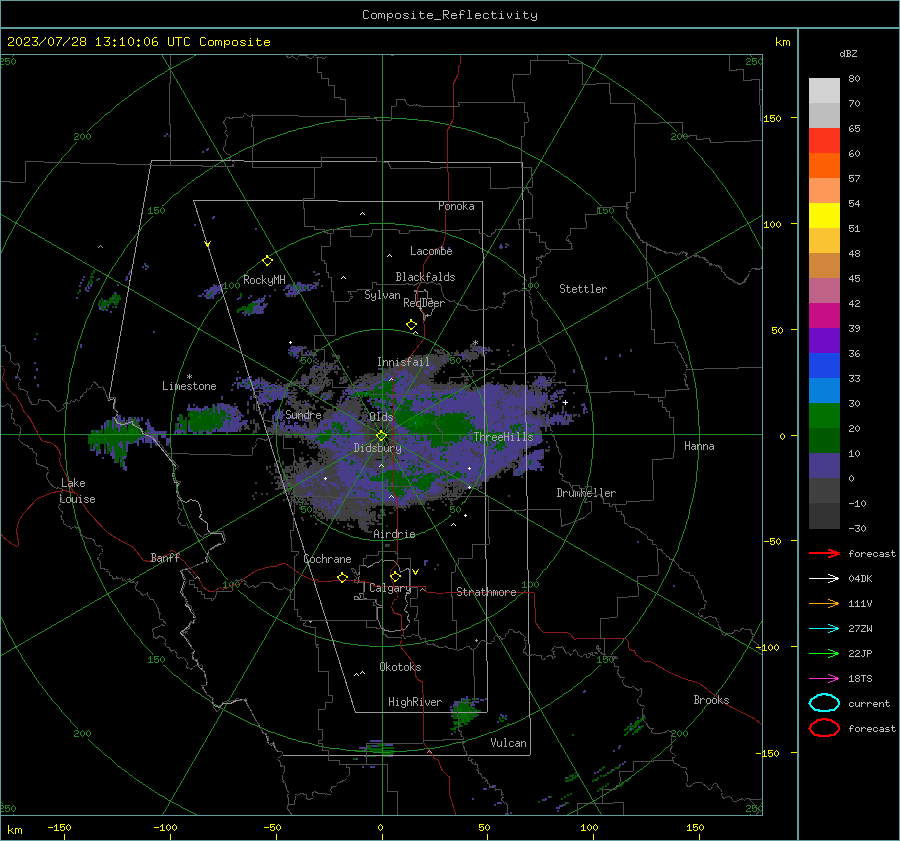Click the Blackfalds city label
Viewport: 900px width, 841px height.
pyautogui.click(x=425, y=277)
